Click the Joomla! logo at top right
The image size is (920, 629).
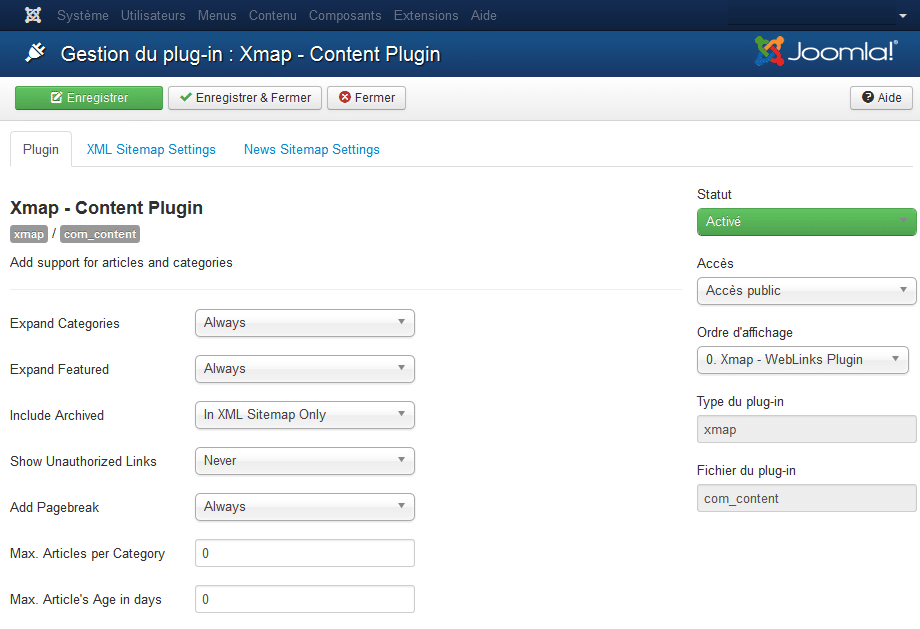point(826,52)
